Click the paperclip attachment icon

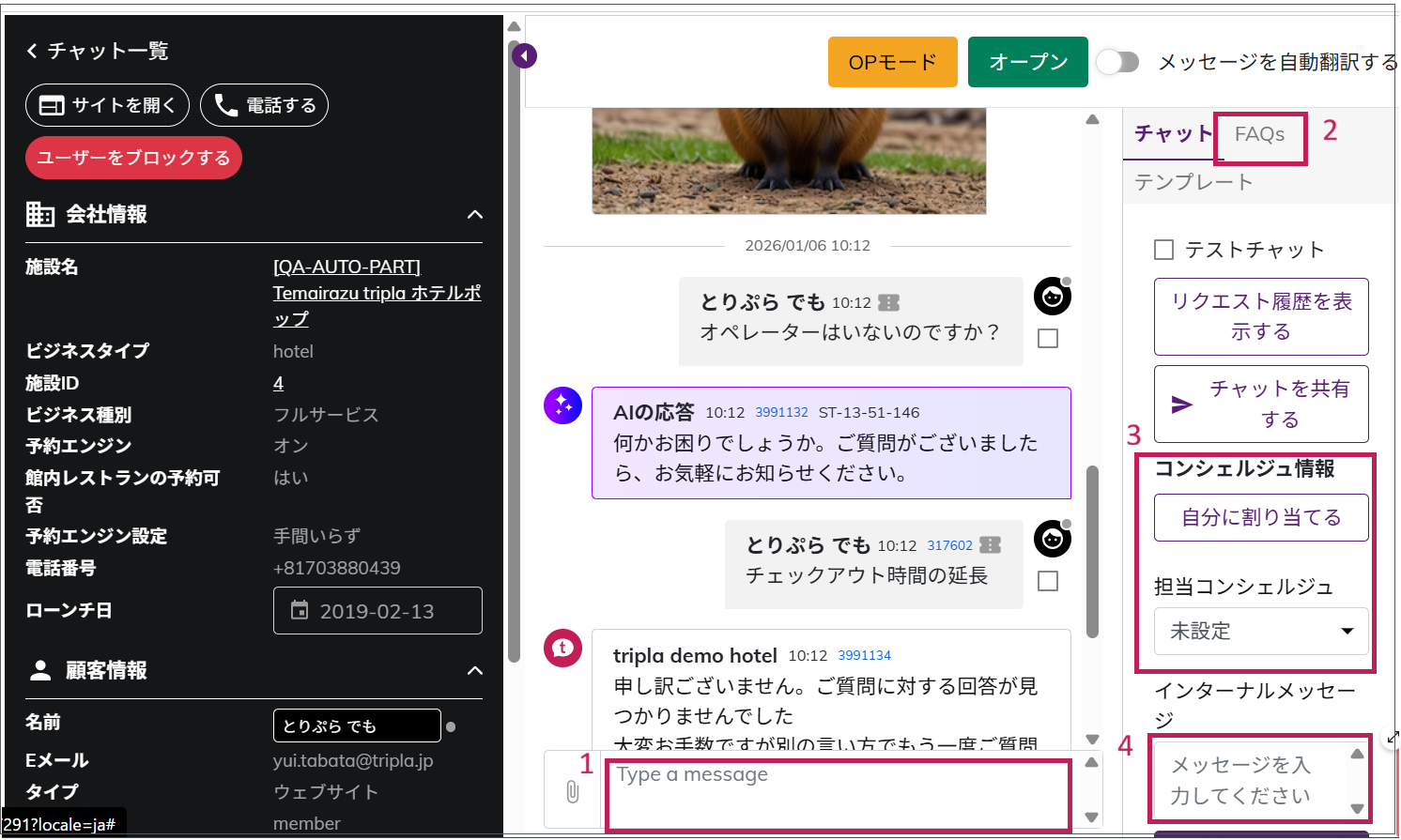[572, 791]
